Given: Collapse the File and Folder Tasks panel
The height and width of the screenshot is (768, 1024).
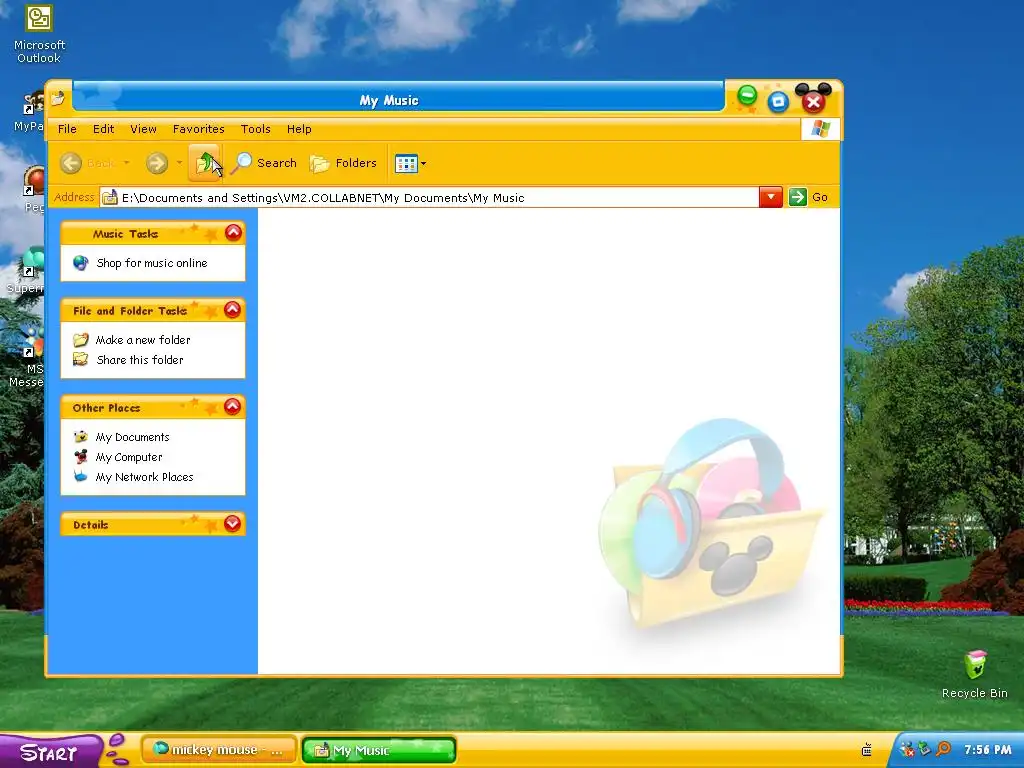Looking at the screenshot, I should point(232,310).
